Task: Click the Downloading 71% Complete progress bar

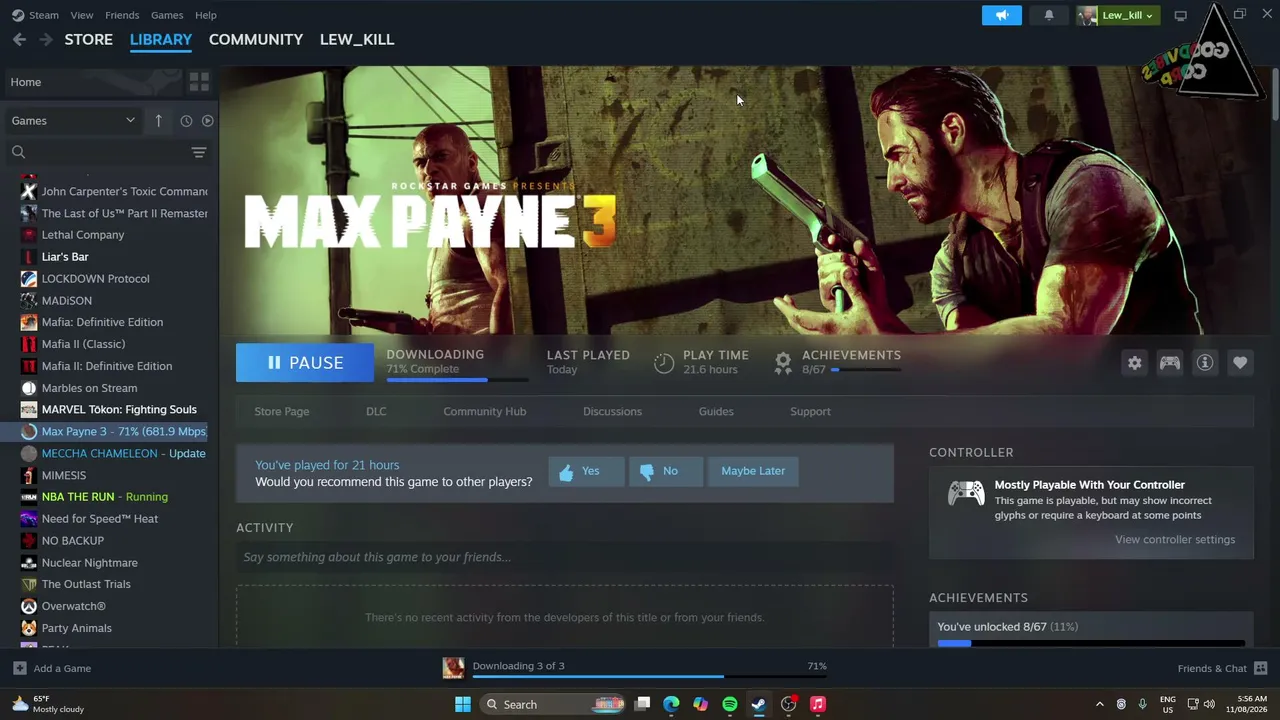Action: (457, 380)
